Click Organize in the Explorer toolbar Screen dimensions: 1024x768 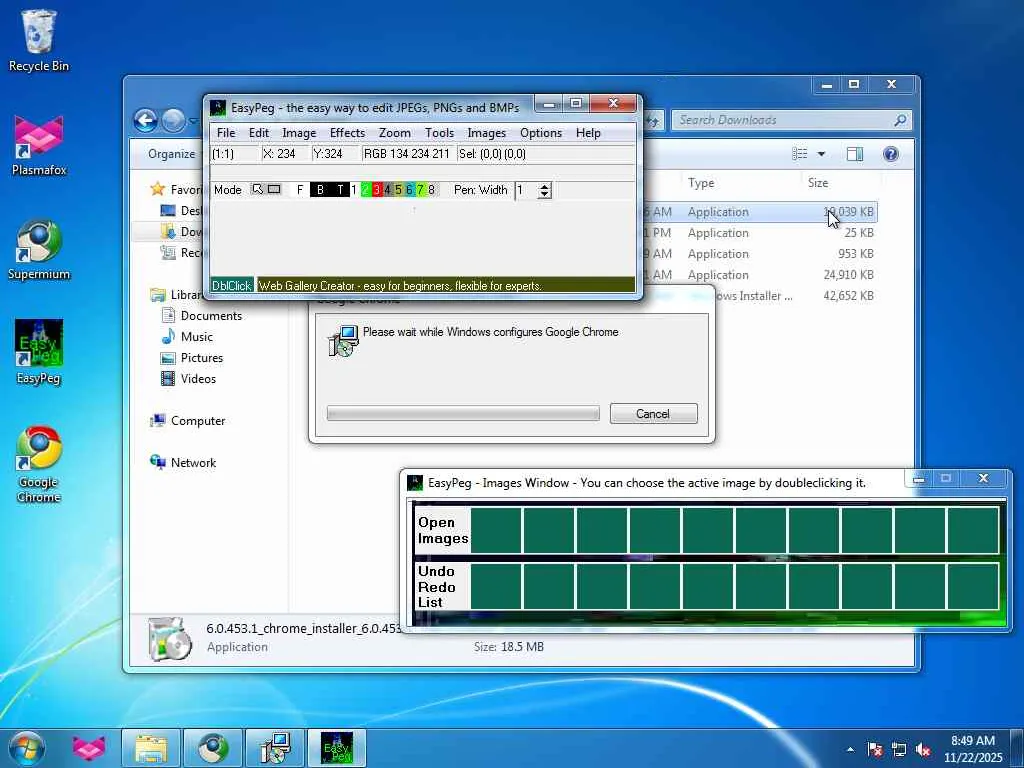171,153
